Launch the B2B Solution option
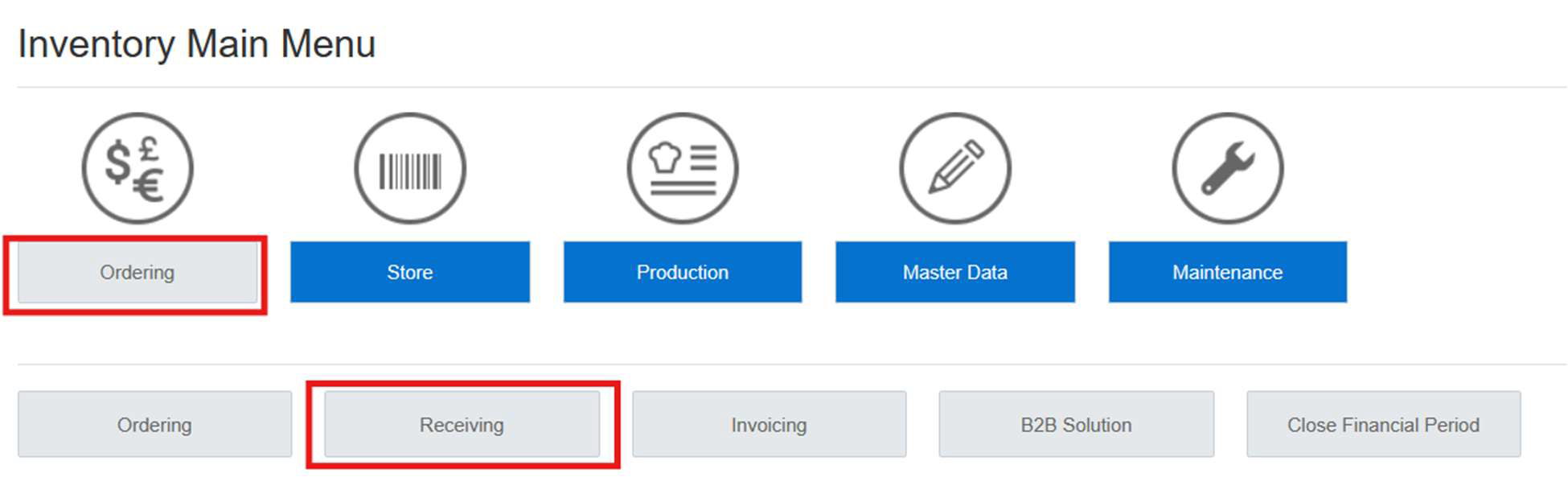This screenshot has height=498, width=1568. pyautogui.click(x=1076, y=425)
